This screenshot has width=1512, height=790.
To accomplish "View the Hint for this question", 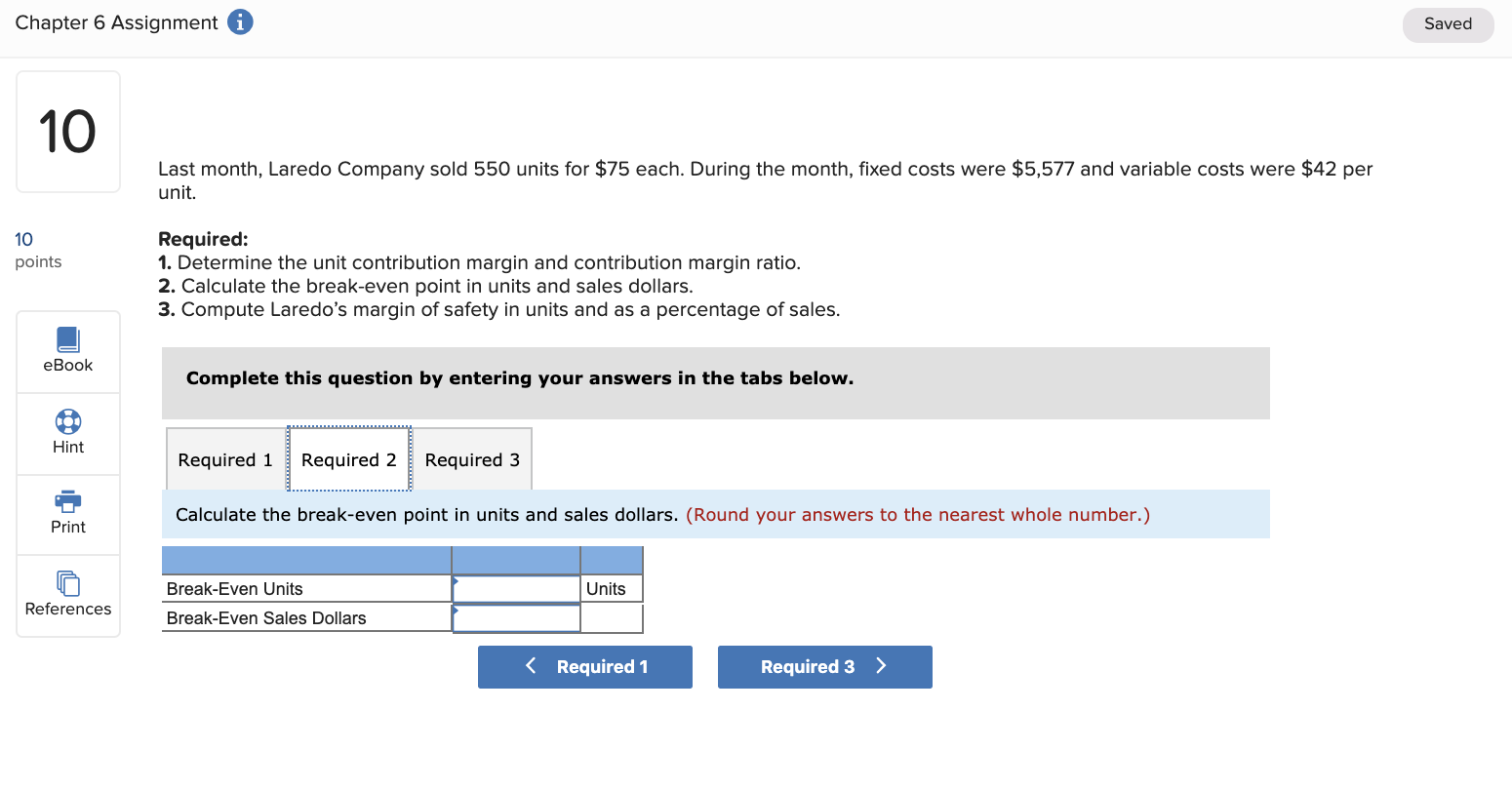I will 67,433.
